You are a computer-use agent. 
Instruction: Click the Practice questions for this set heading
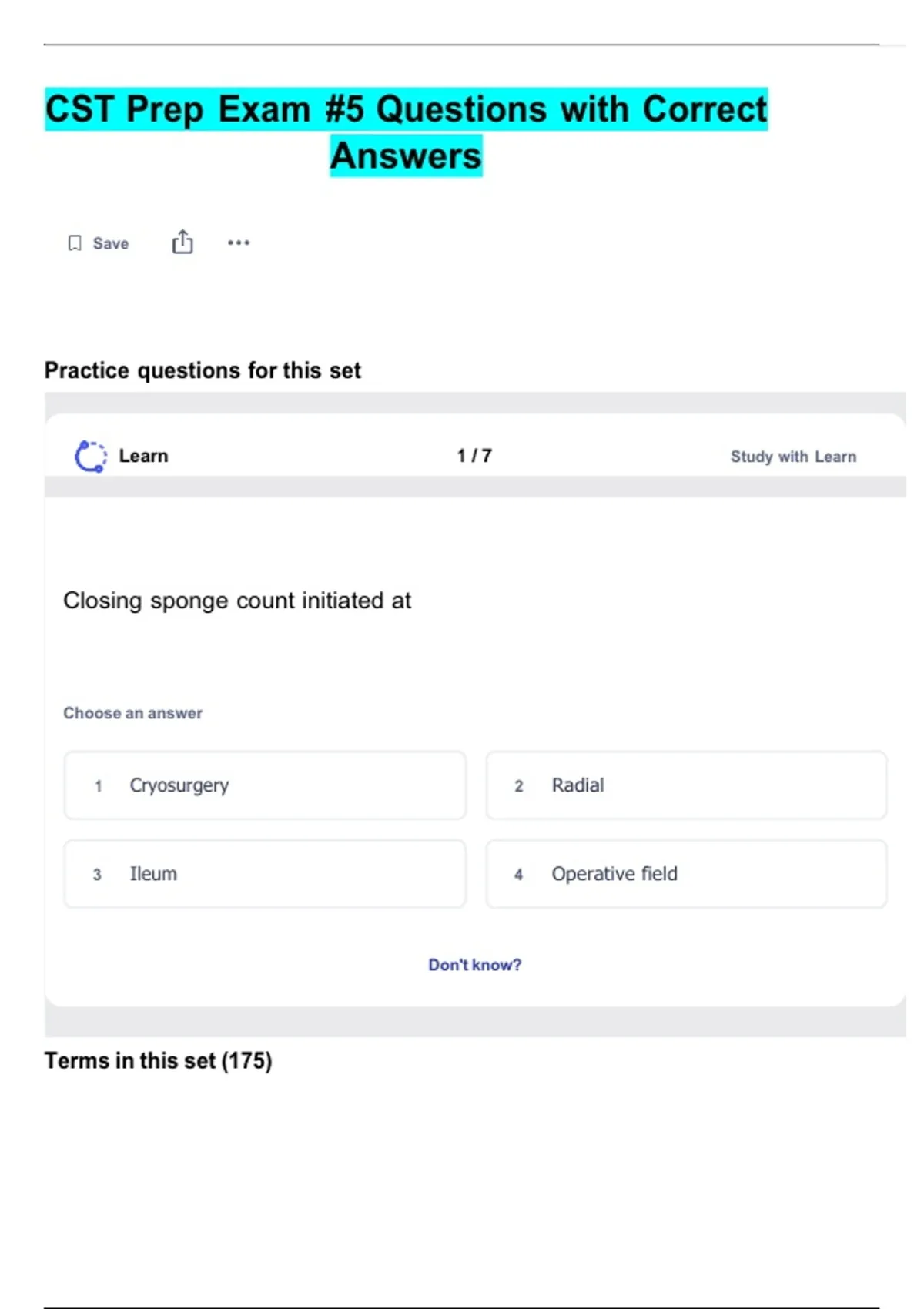click(203, 370)
